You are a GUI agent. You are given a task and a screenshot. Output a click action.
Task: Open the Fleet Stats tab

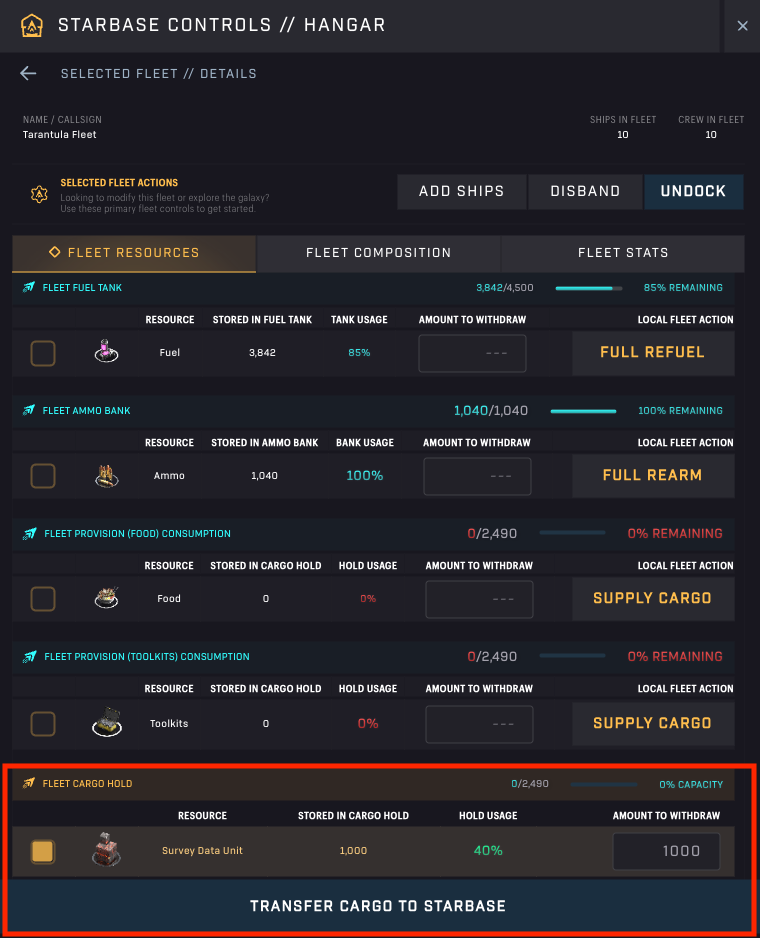[622, 253]
